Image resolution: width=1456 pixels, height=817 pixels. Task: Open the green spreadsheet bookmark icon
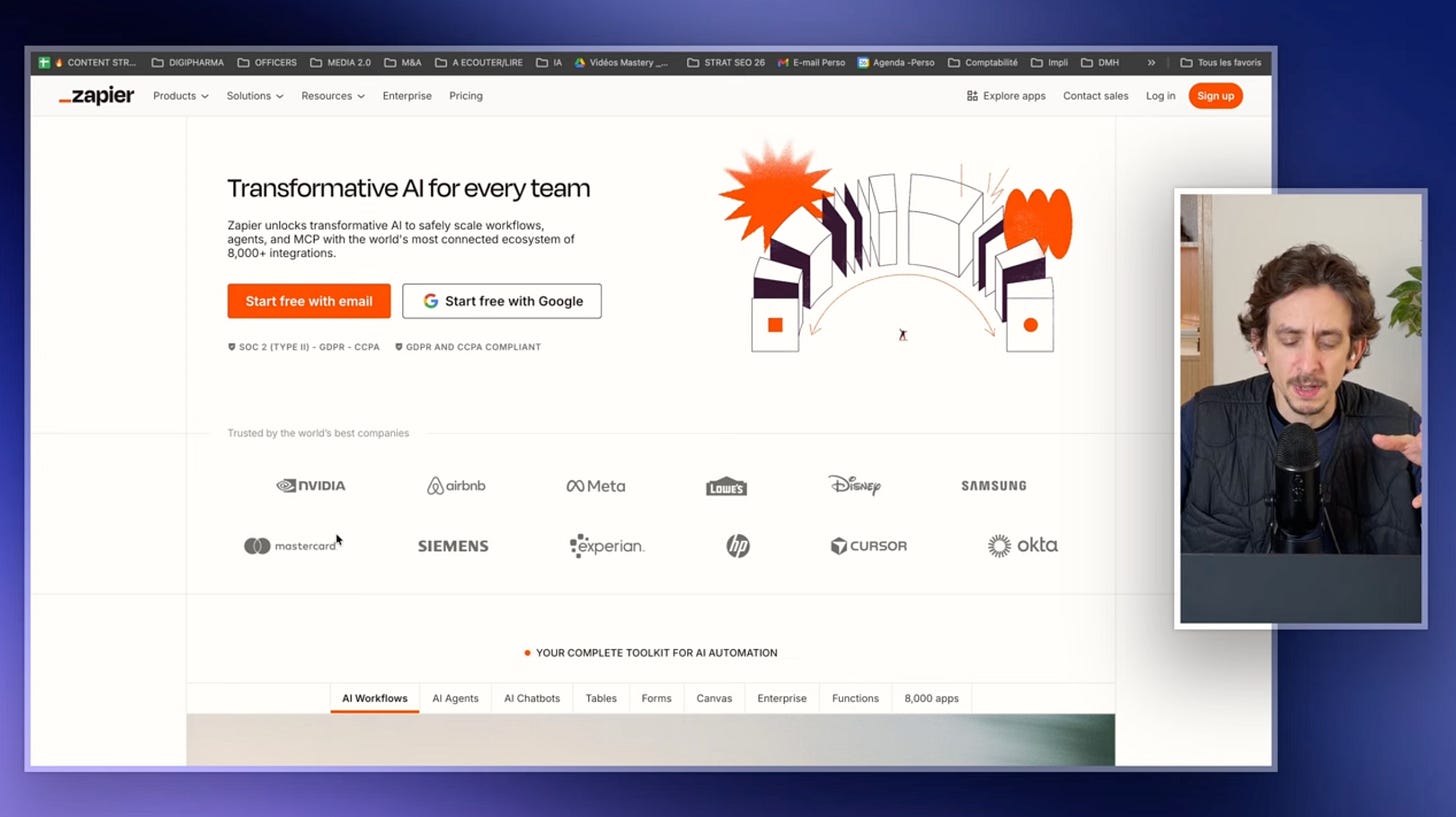44,62
